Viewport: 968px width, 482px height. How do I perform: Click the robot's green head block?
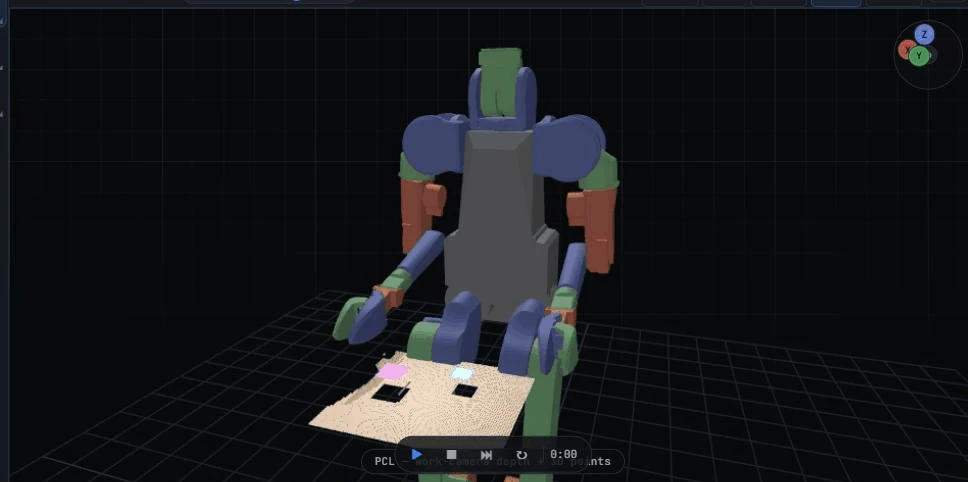tap(501, 82)
